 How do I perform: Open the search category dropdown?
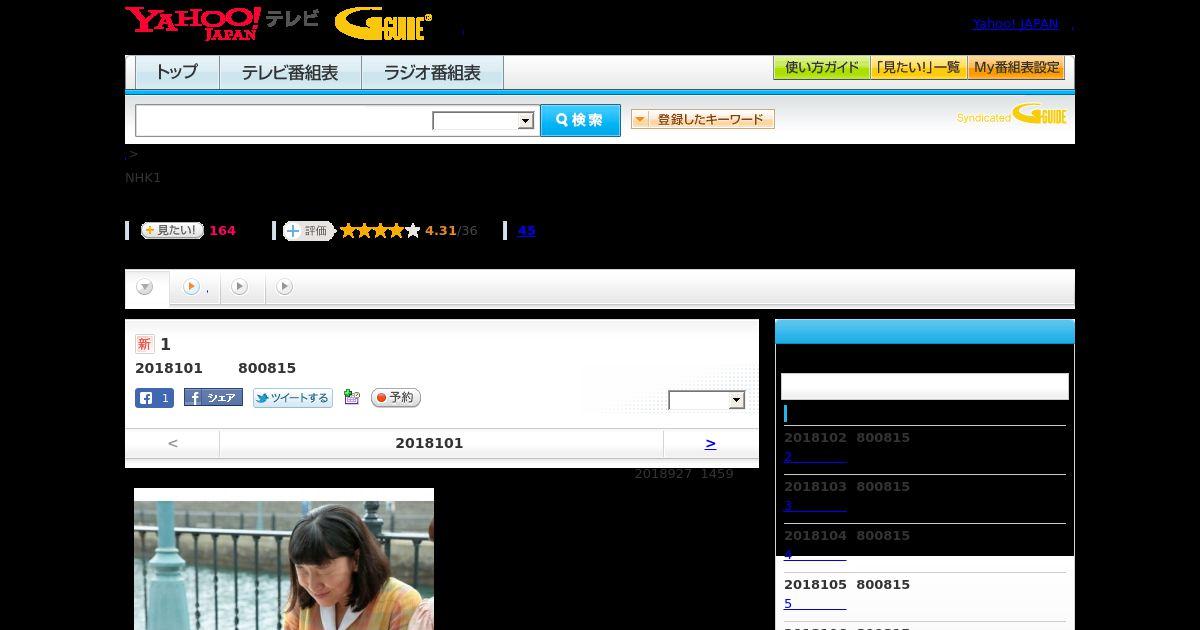[483, 121]
